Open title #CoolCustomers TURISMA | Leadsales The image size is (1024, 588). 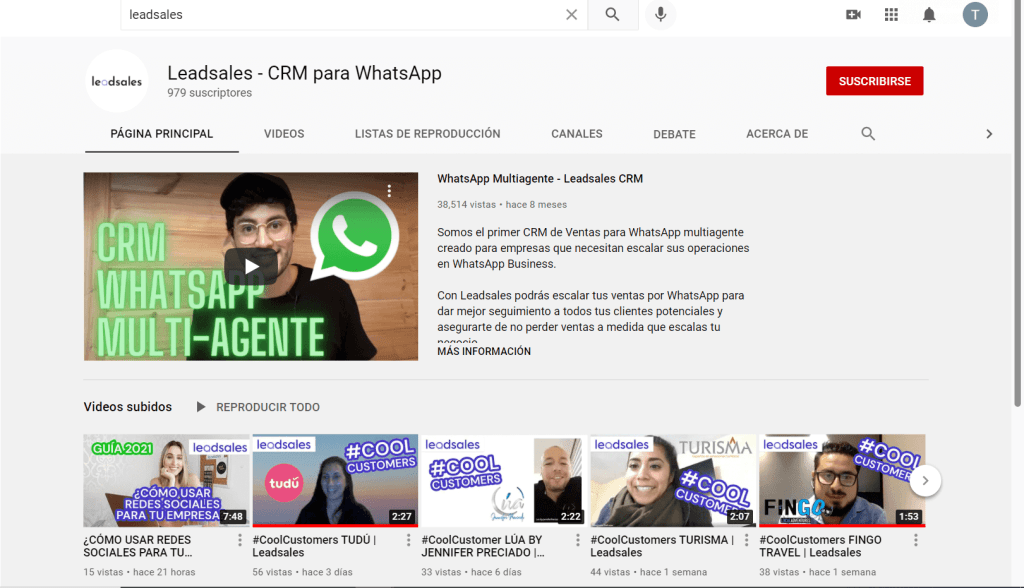click(662, 546)
